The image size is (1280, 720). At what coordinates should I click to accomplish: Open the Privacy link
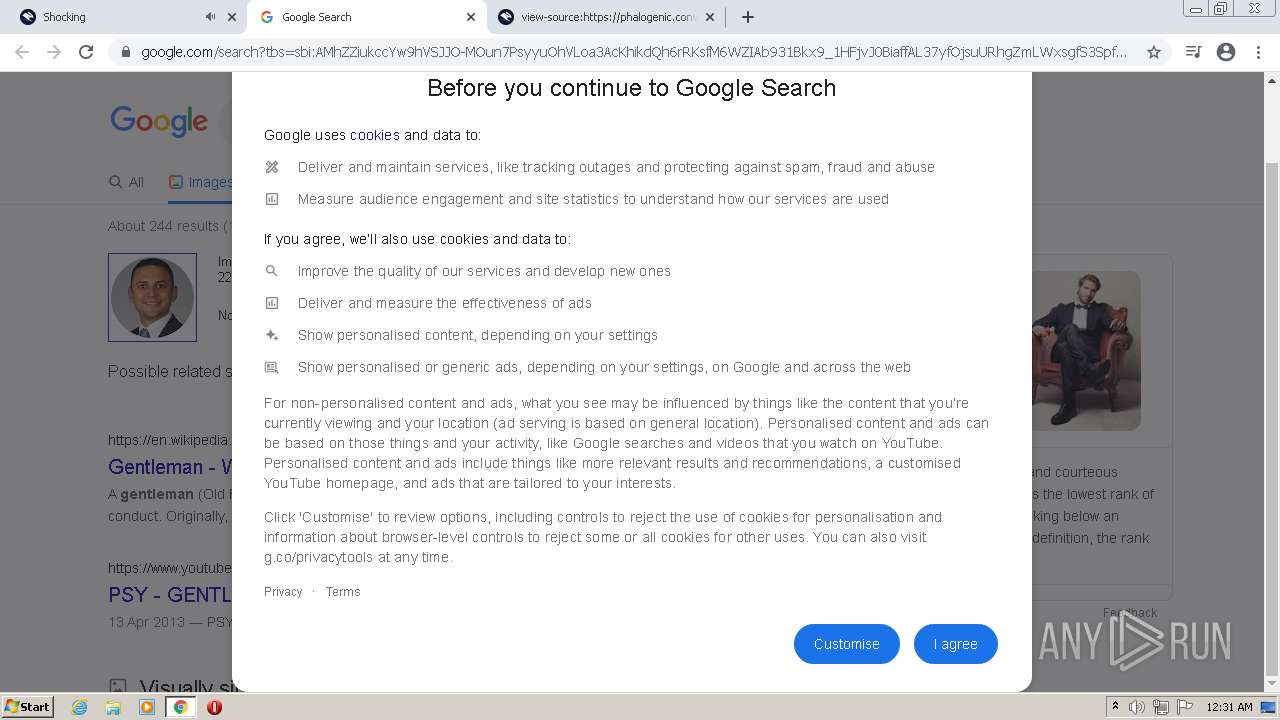point(283,592)
